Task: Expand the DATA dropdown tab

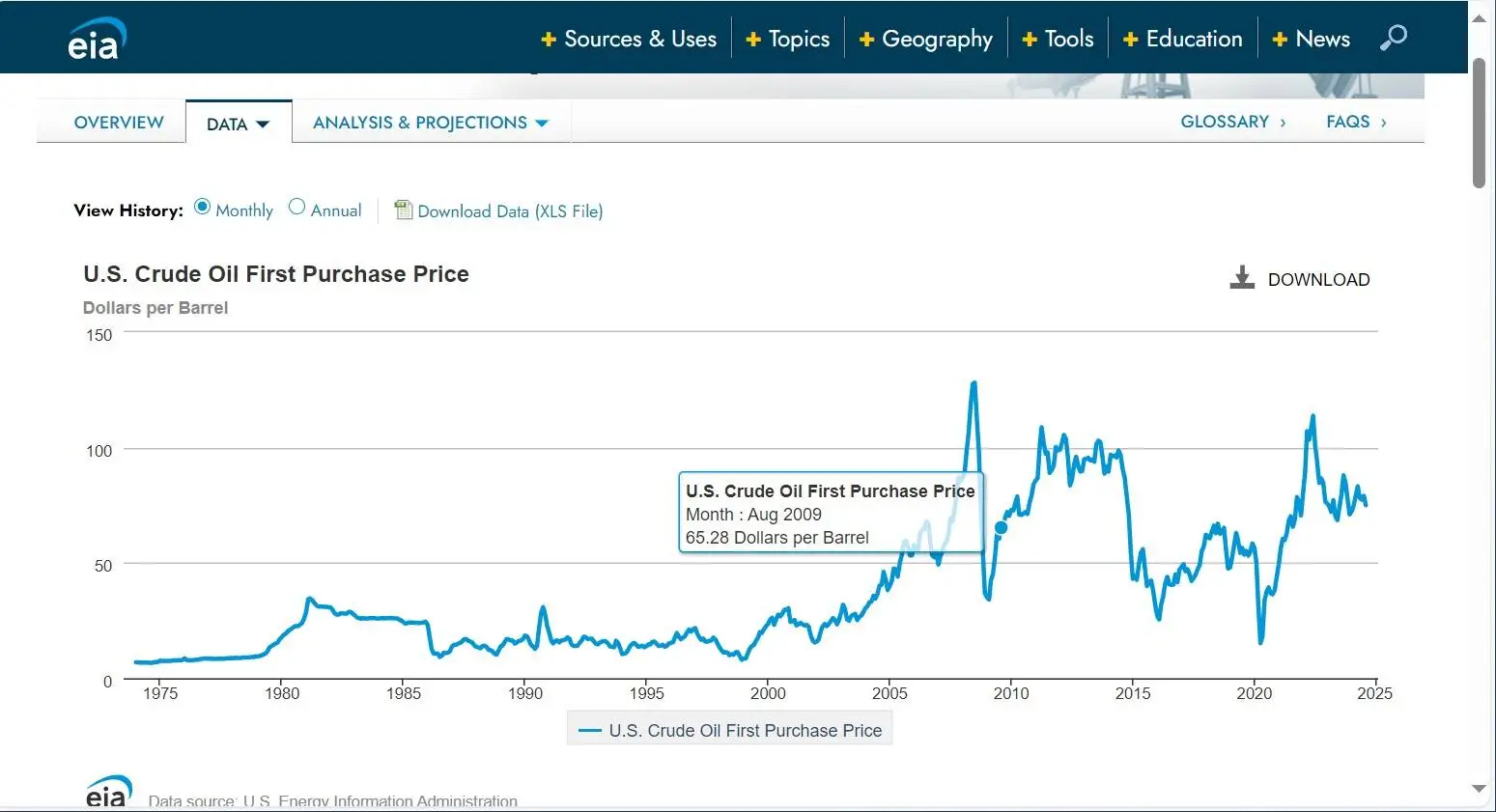Action: [x=238, y=124]
